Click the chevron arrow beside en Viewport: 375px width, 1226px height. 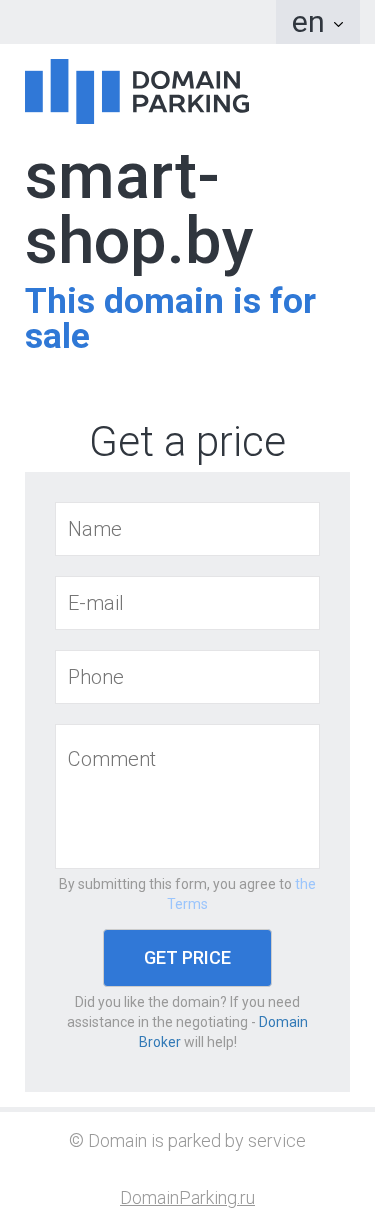(x=338, y=24)
